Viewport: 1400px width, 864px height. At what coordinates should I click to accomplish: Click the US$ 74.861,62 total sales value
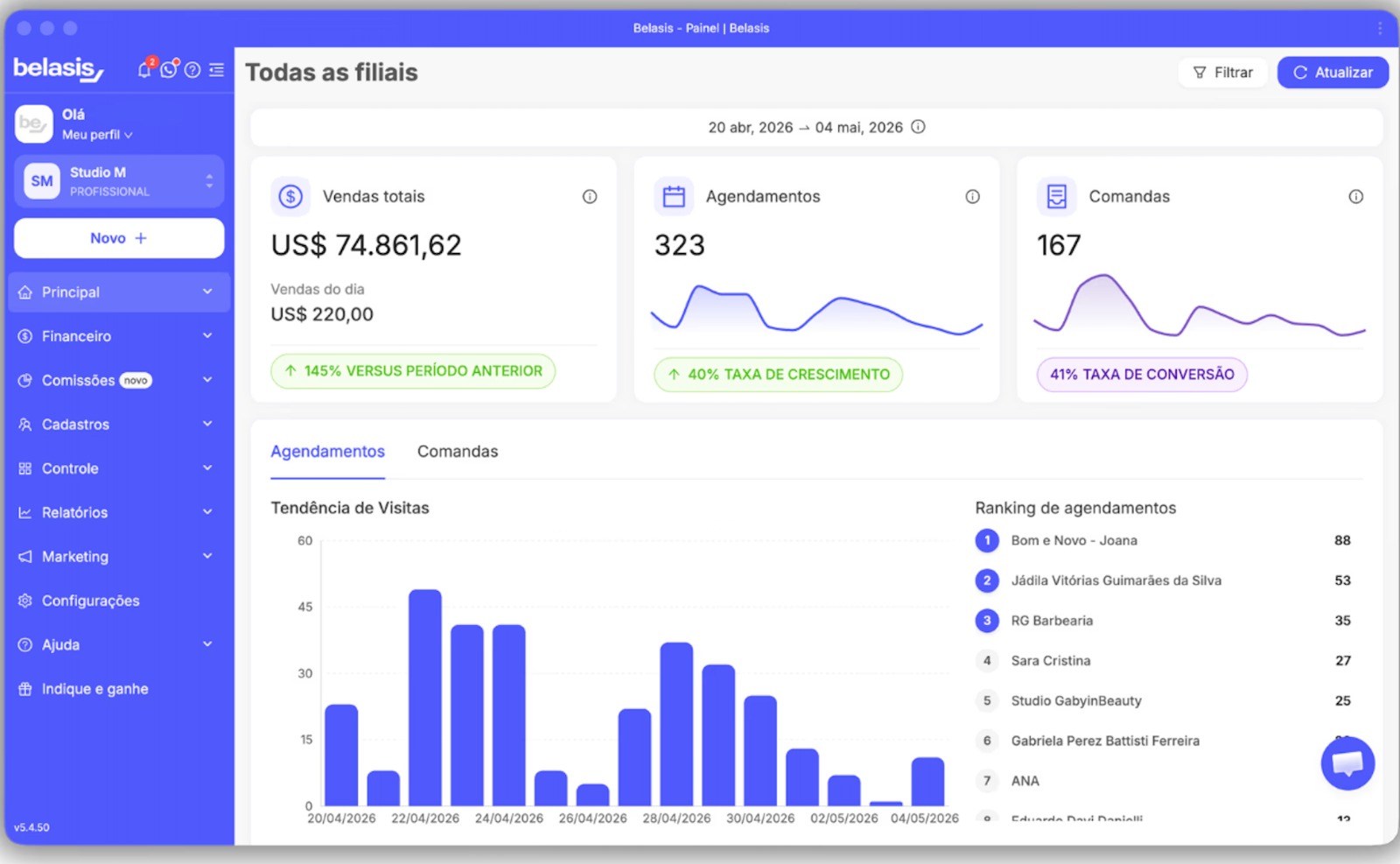pyautogui.click(x=366, y=245)
